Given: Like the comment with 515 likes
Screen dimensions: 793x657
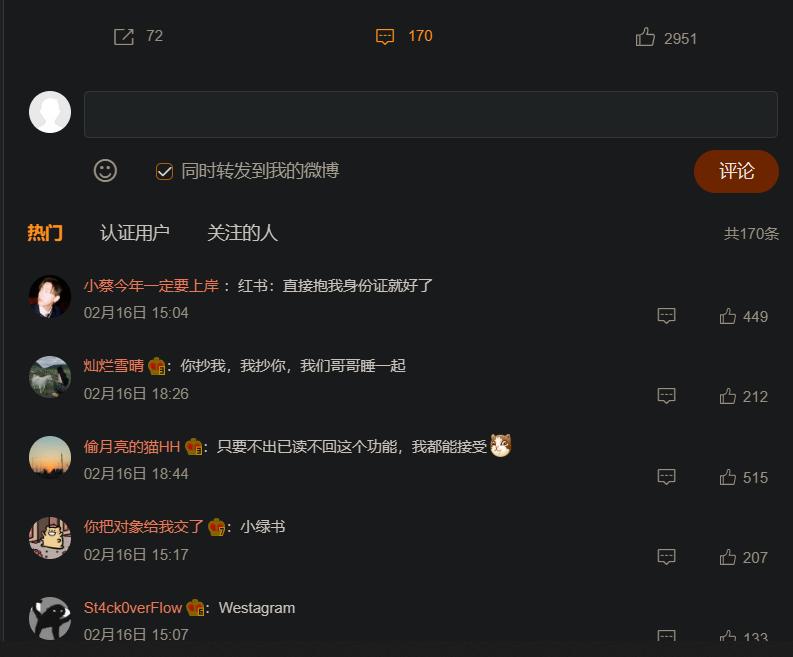Looking at the screenshot, I should click(728, 477).
